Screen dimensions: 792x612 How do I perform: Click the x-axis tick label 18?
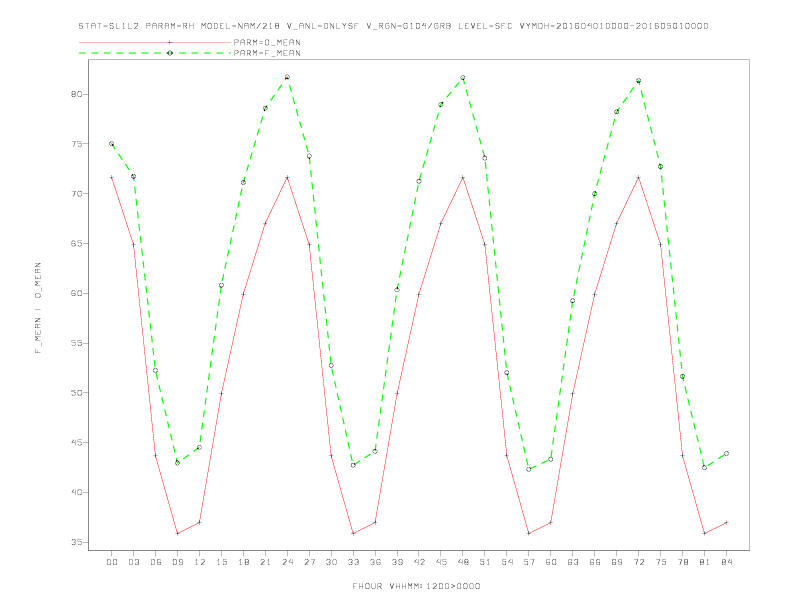point(243,562)
